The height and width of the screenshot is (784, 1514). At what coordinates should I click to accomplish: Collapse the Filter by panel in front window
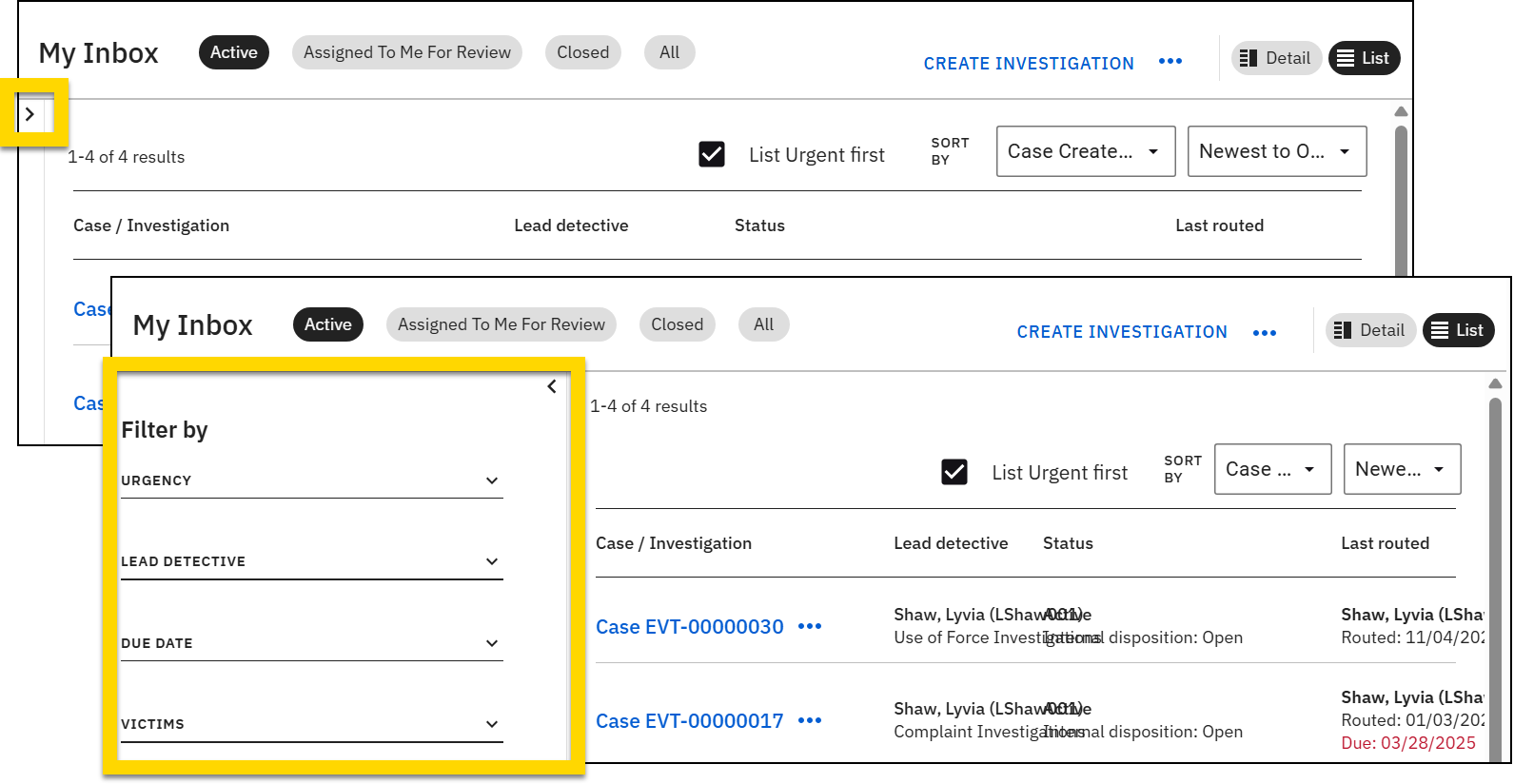click(552, 386)
